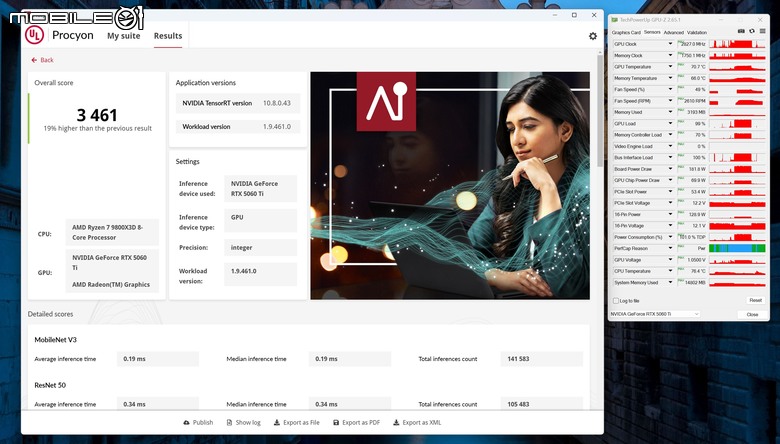Screen dimensions: 780x444
Task: Open Procyon settings gear icon
Action: click(x=592, y=36)
